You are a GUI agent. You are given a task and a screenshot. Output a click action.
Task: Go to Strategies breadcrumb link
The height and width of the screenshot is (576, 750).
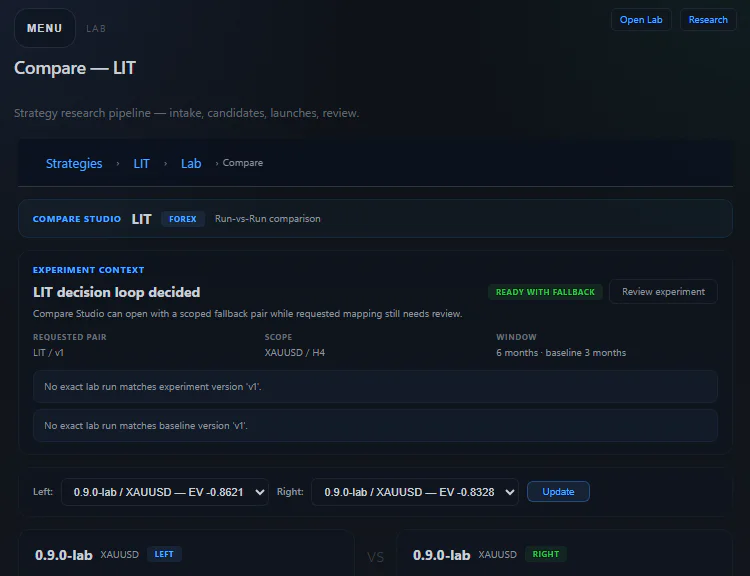pyautogui.click(x=74, y=164)
